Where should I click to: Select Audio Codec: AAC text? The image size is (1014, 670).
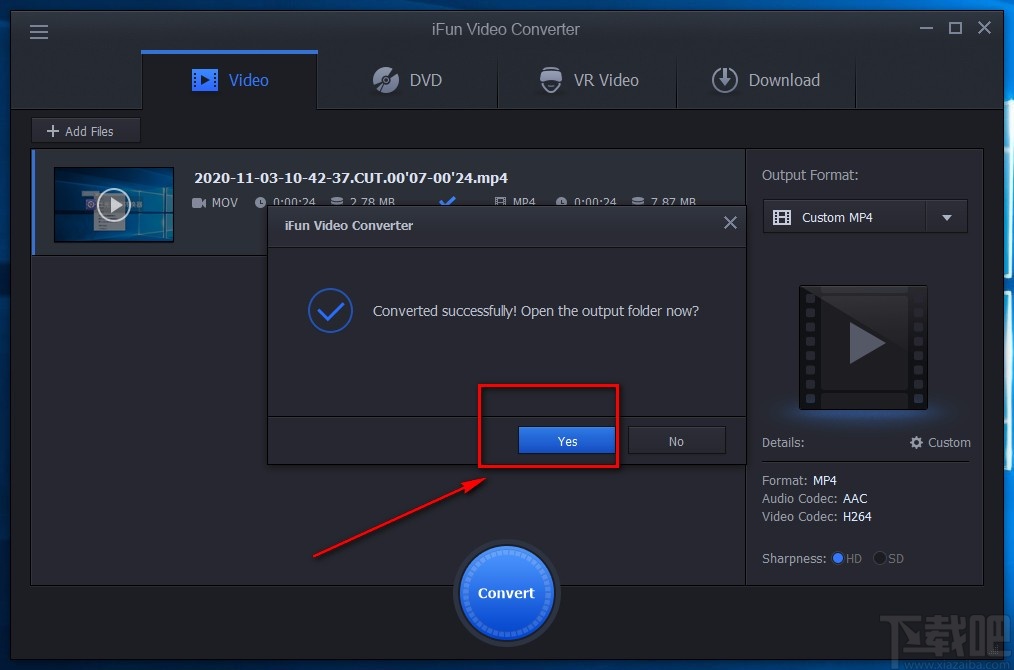click(x=815, y=499)
